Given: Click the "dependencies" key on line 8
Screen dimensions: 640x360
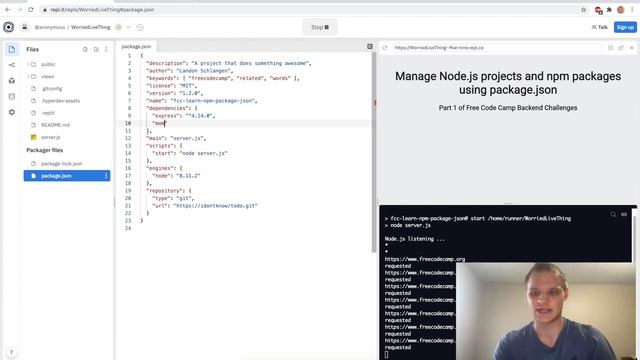Looking at the screenshot, I should [169, 108].
